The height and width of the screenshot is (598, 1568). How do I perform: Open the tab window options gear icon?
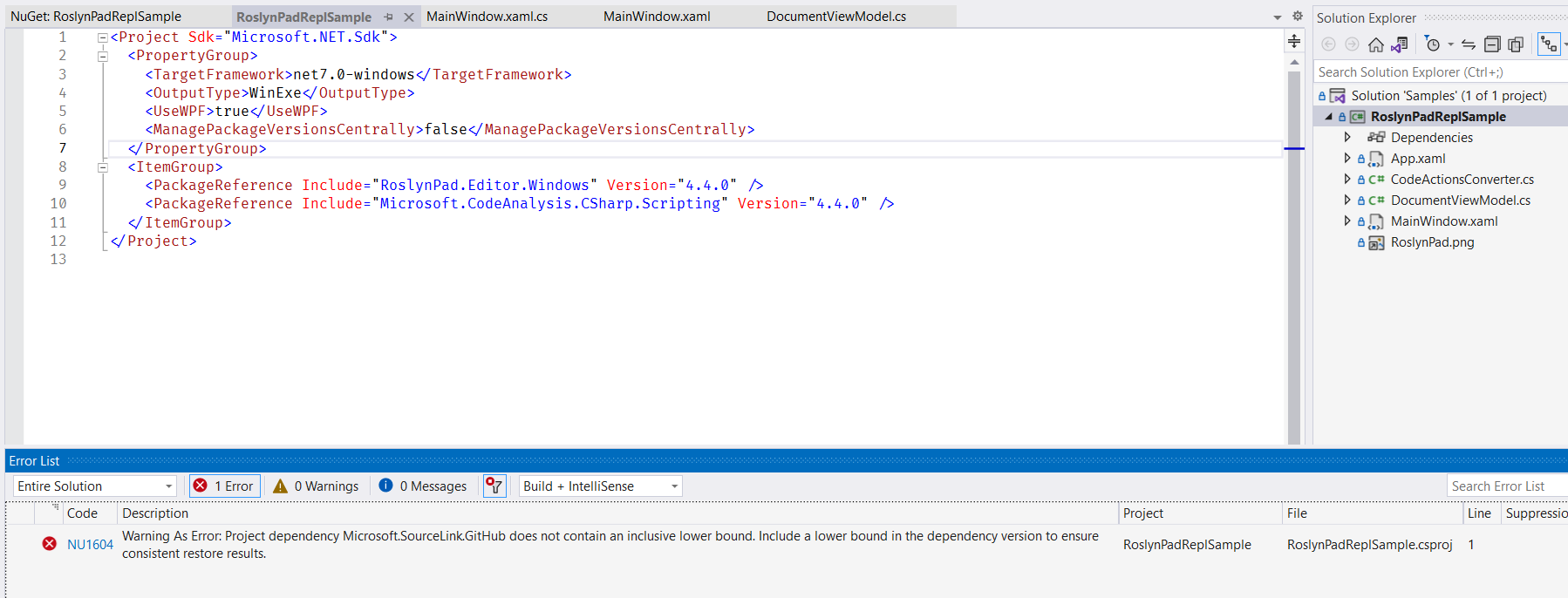coord(1298,17)
